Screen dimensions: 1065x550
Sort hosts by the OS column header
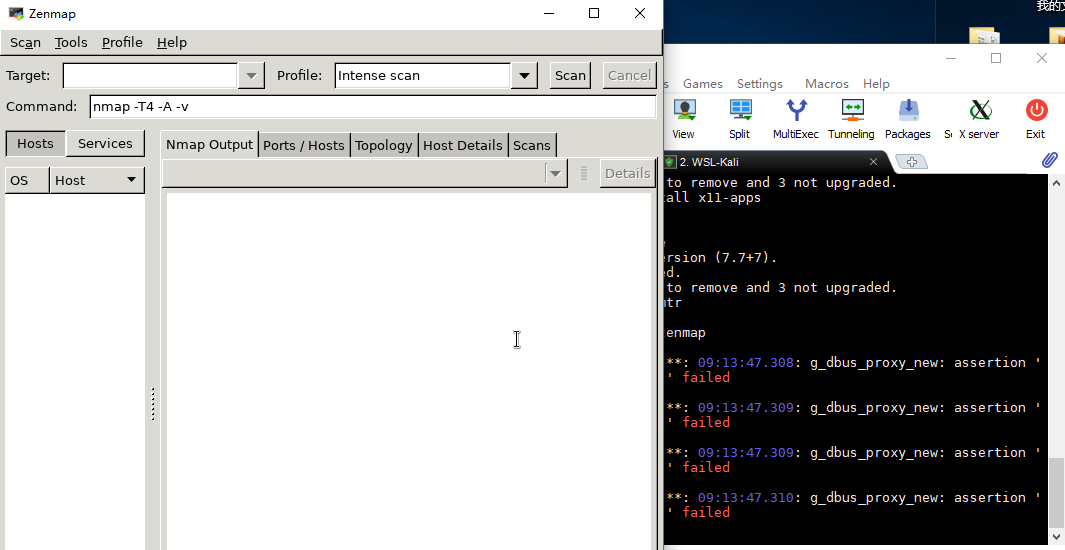[x=27, y=181]
